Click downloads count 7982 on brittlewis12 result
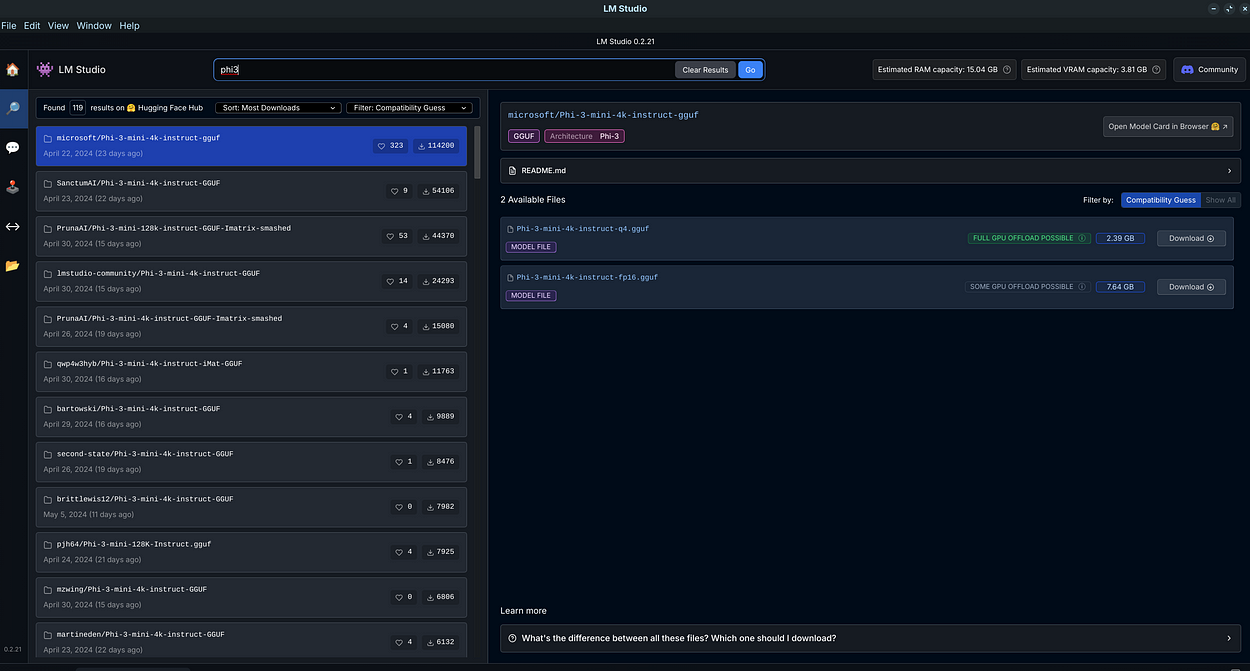The image size is (1250, 671). click(440, 507)
